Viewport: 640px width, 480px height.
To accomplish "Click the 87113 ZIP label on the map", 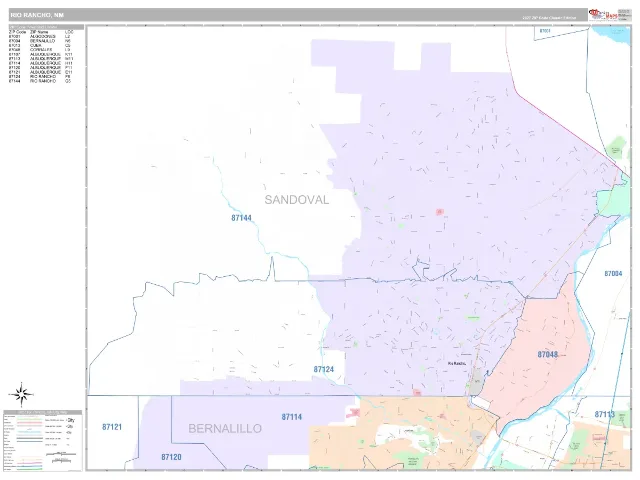I will (604, 414).
